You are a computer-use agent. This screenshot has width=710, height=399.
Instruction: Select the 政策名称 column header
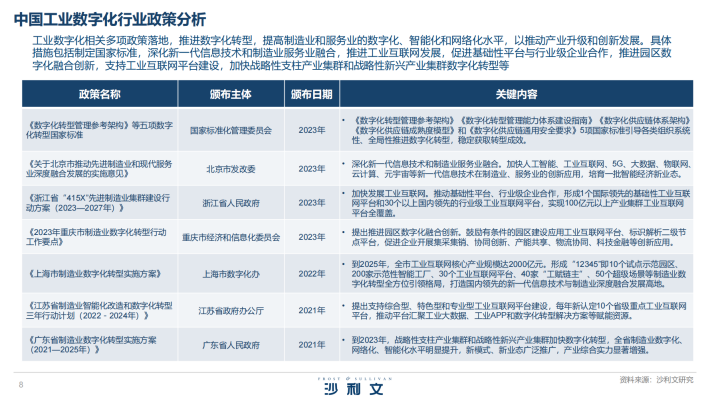tap(100, 94)
